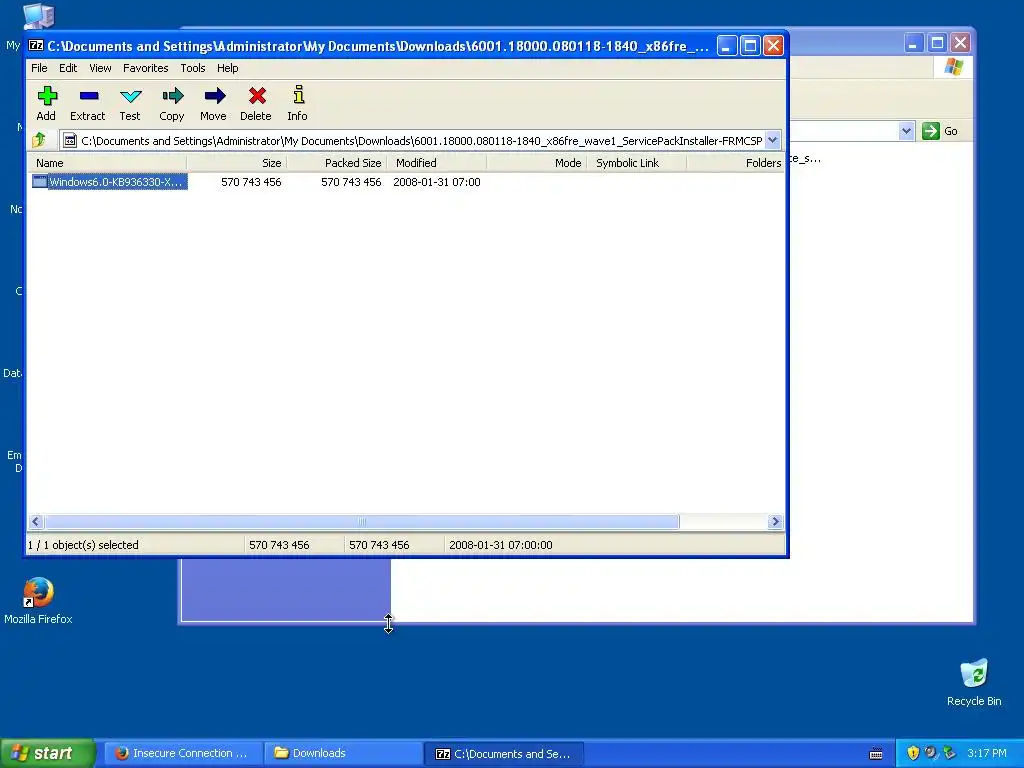The image size is (1024, 768).
Task: Sort by Packed Size column header
Action: coord(336,163)
